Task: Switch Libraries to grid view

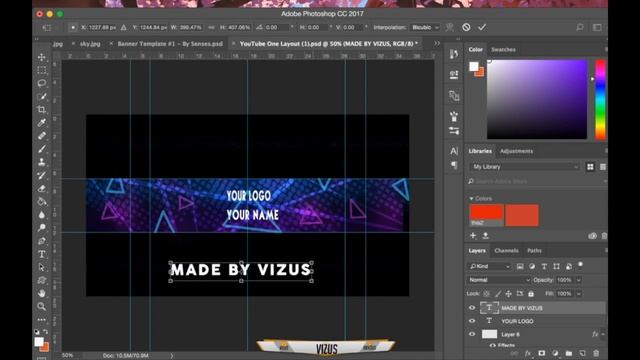Action: pos(590,167)
